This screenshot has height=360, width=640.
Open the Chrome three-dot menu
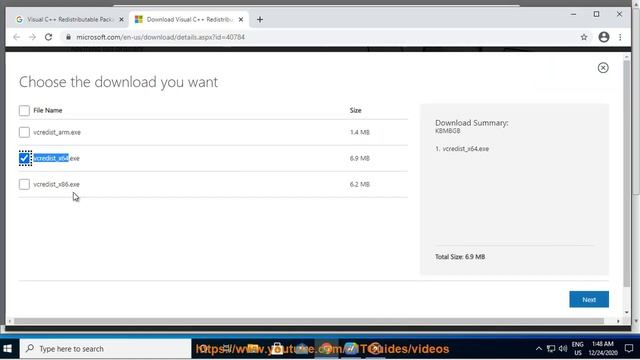(x=620, y=37)
